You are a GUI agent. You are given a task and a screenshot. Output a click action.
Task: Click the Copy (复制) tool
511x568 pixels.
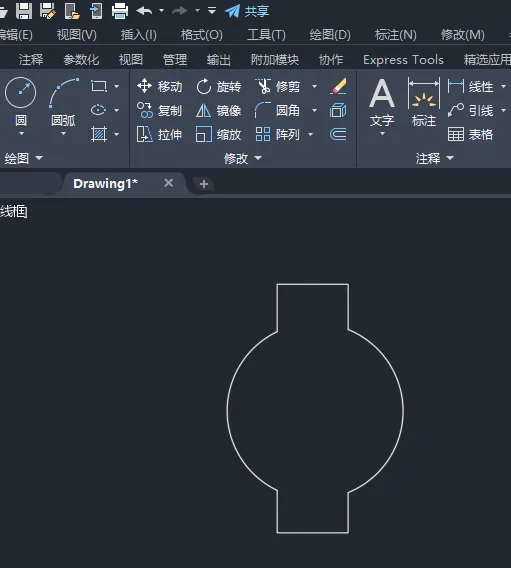(160, 110)
